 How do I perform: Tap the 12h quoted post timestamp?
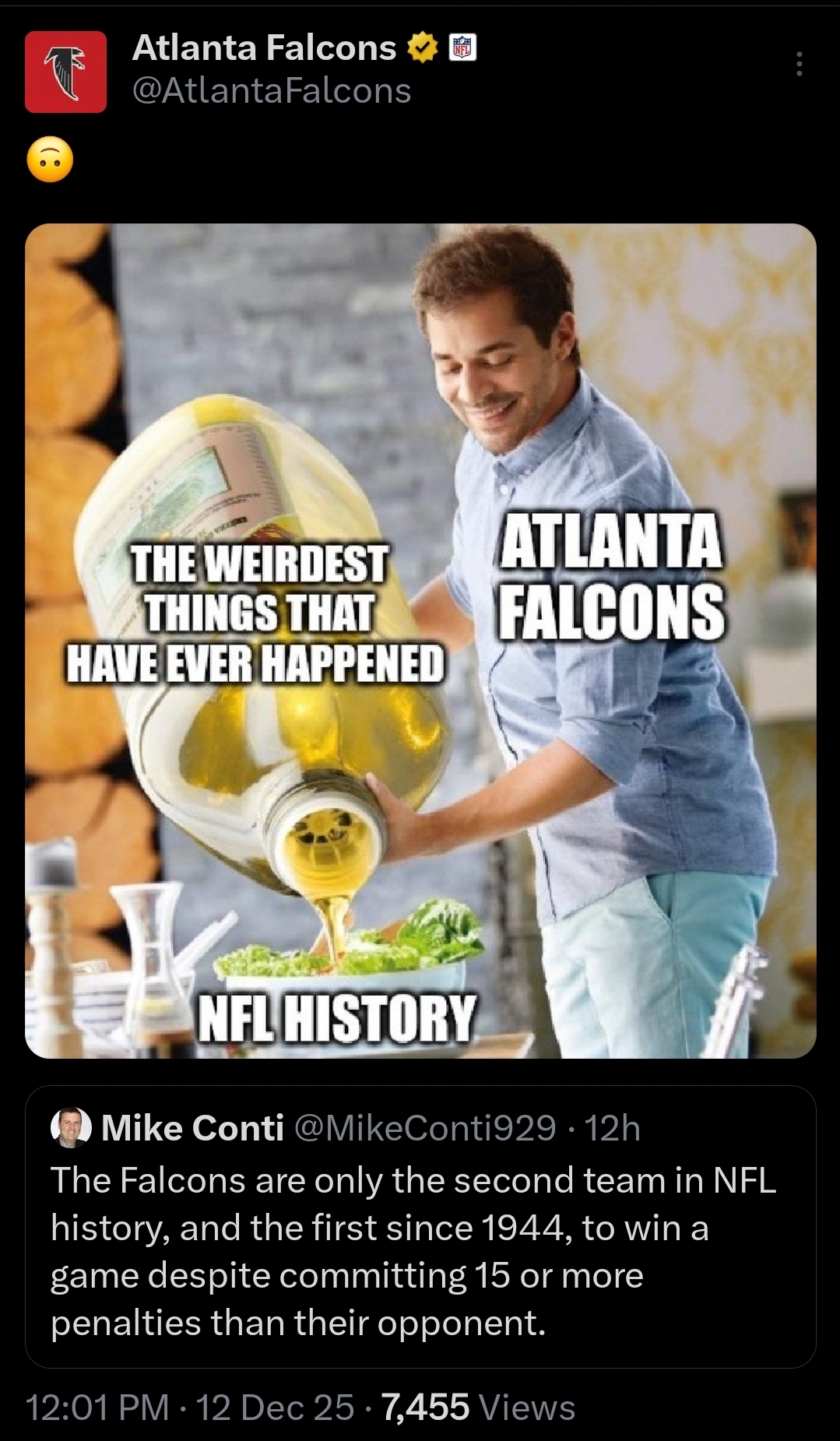612,1127
